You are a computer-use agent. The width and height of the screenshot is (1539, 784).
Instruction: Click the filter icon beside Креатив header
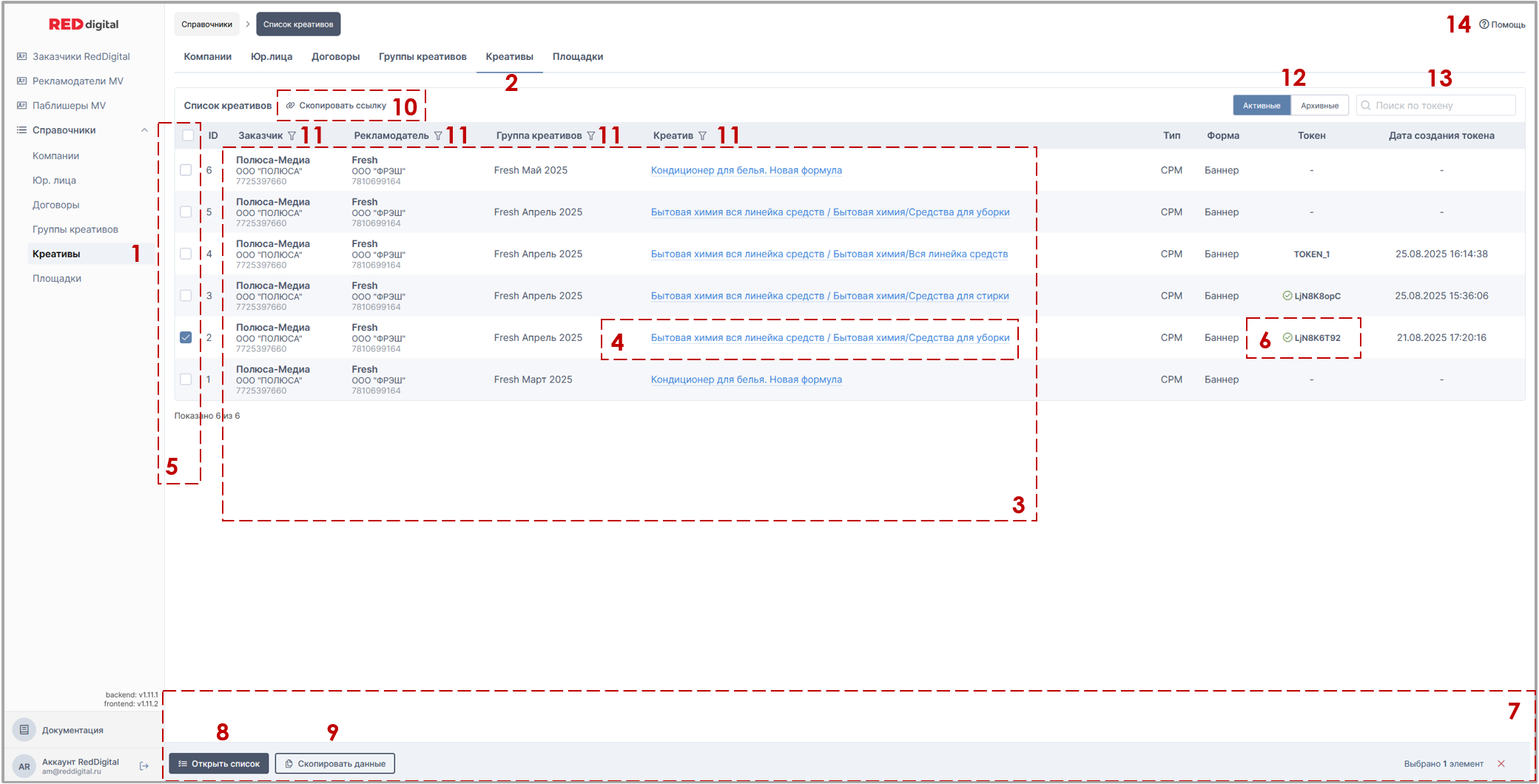(x=702, y=136)
